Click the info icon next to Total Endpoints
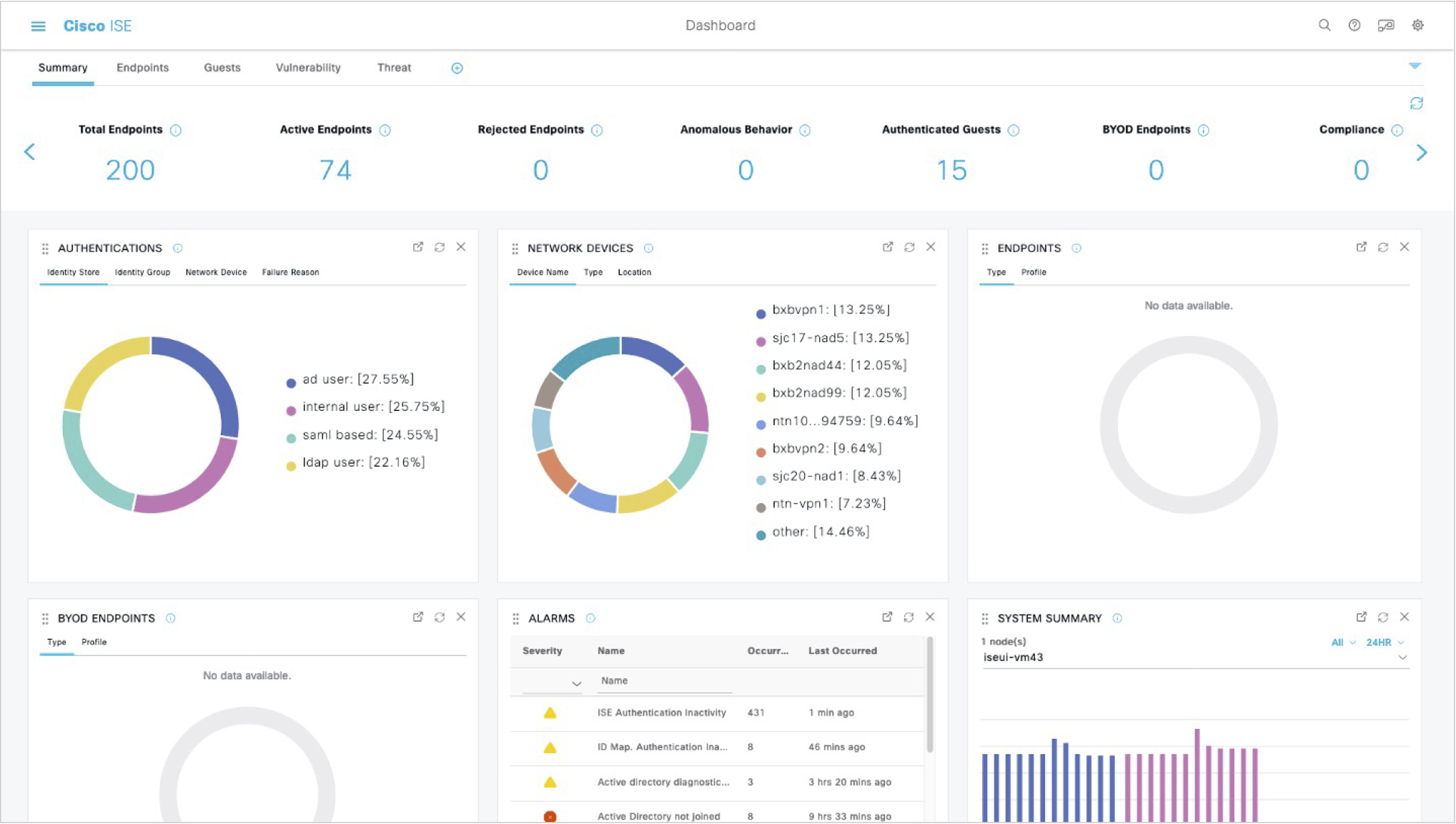The width and height of the screenshot is (1456, 824). click(x=176, y=130)
